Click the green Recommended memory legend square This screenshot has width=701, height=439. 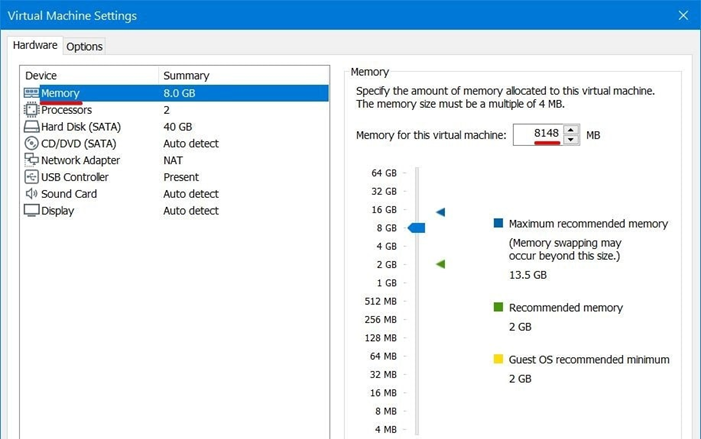(498, 307)
